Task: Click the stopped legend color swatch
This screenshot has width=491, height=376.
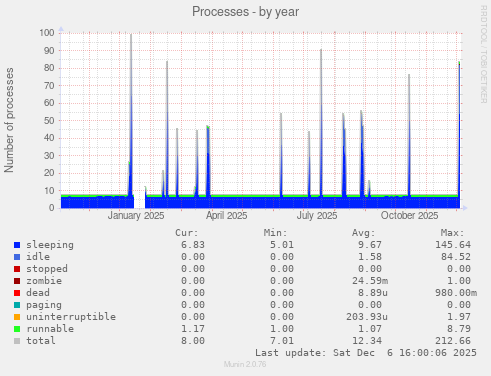Action: 17,269
